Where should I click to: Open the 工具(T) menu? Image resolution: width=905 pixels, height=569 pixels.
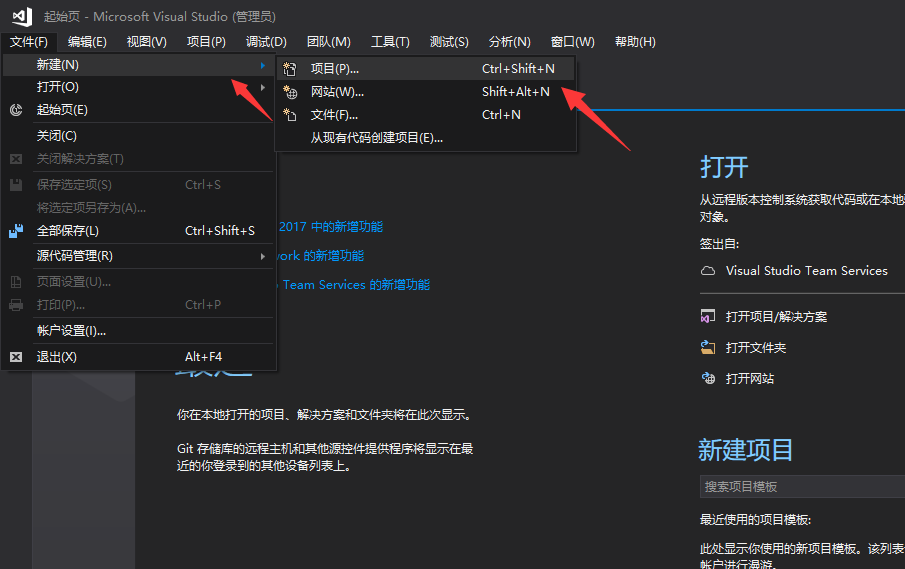(390, 42)
